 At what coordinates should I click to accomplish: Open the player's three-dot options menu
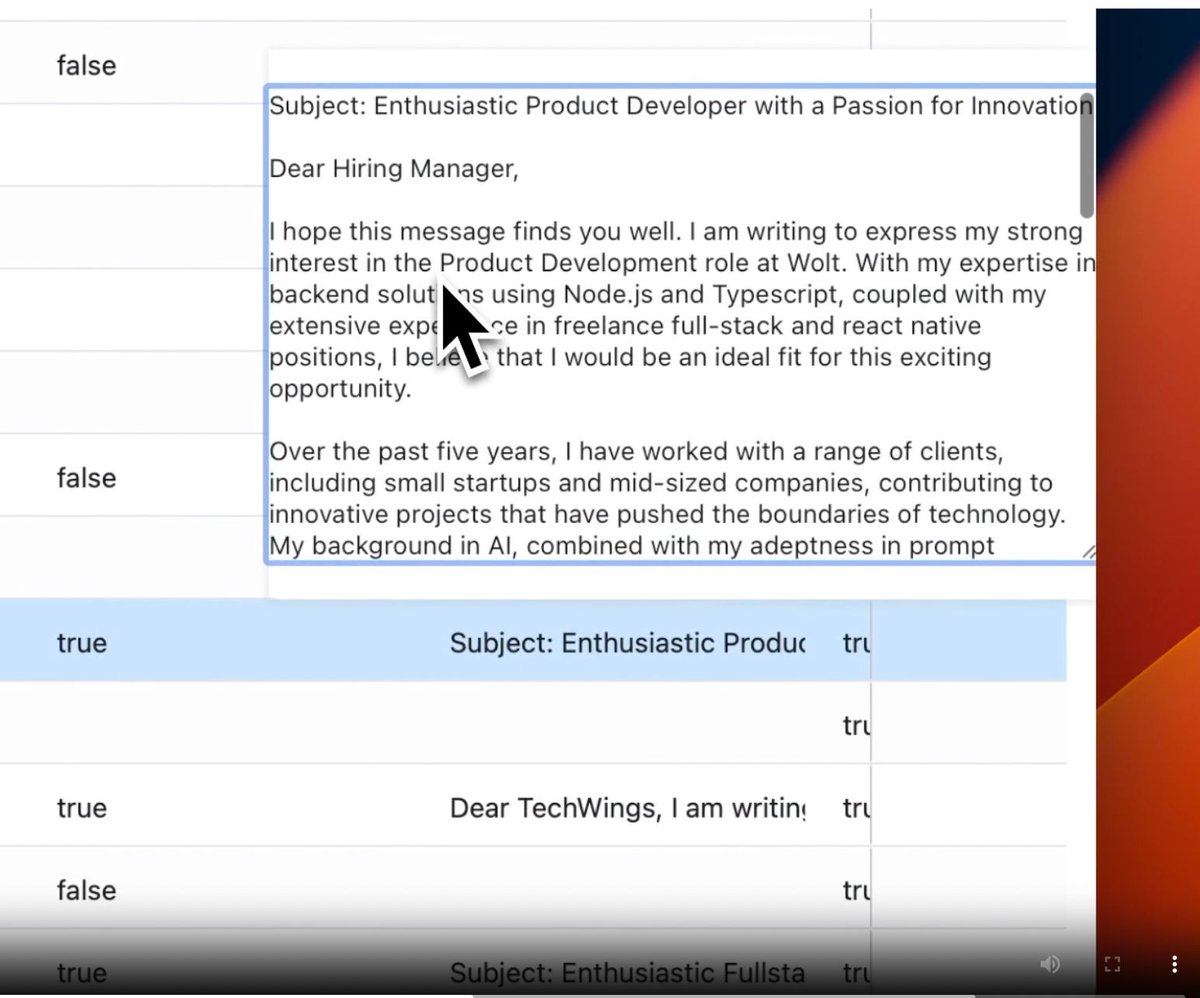(1174, 964)
